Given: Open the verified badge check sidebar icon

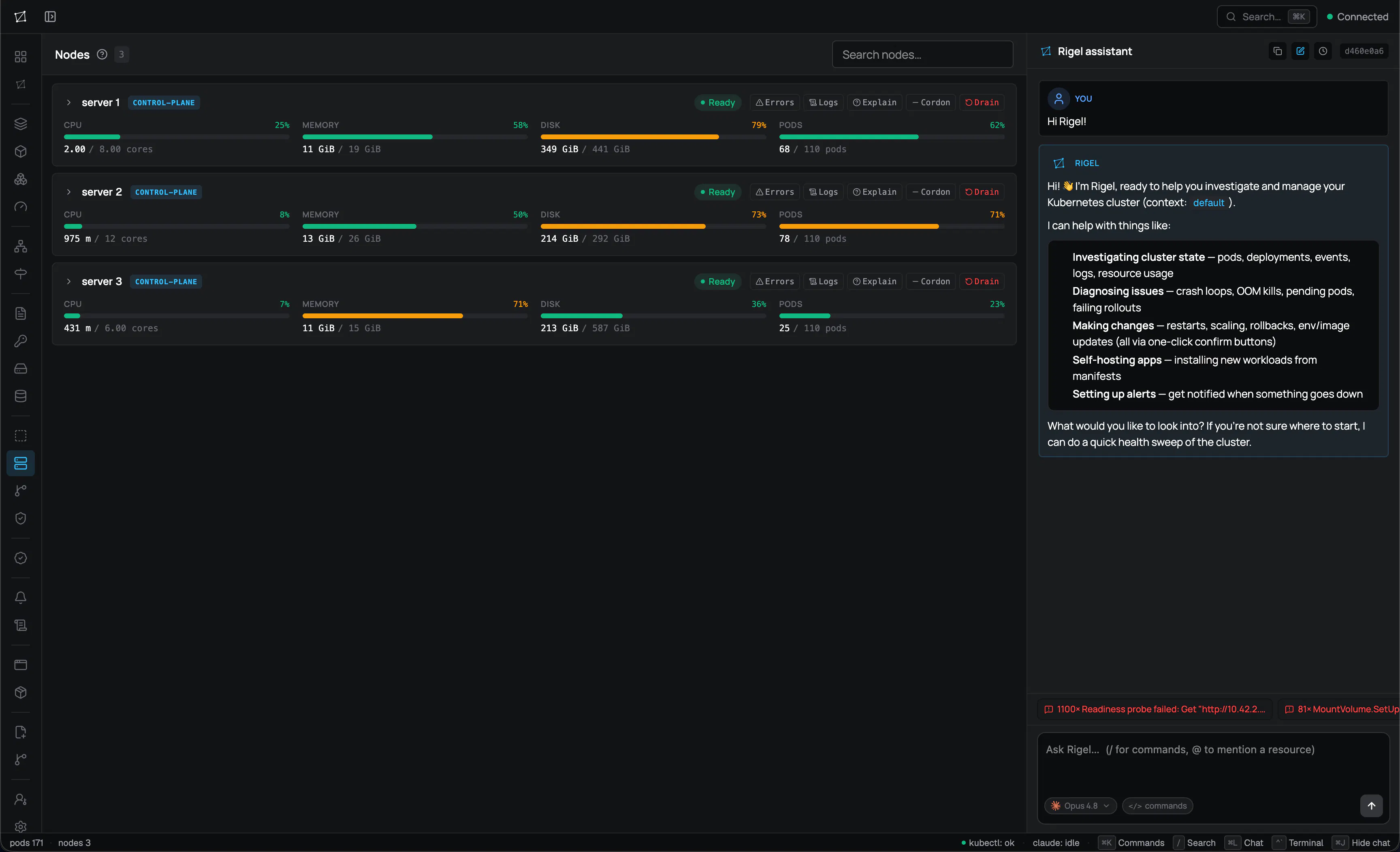Looking at the screenshot, I should (20, 558).
